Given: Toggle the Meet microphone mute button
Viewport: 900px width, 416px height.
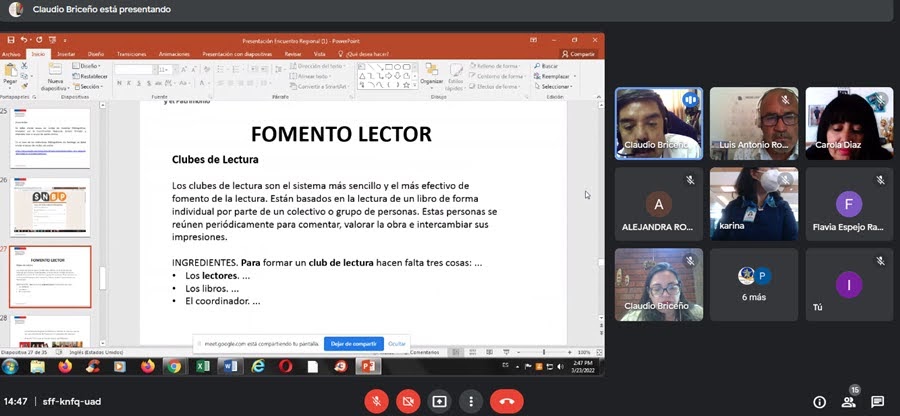Looking at the screenshot, I should 377,401.
